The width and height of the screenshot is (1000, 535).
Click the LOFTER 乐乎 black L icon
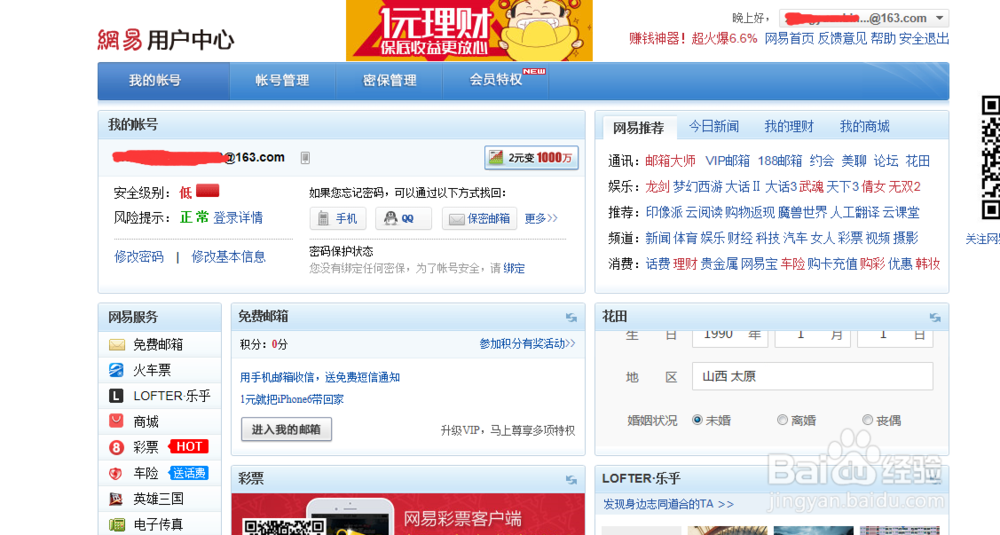pyautogui.click(x=115, y=396)
